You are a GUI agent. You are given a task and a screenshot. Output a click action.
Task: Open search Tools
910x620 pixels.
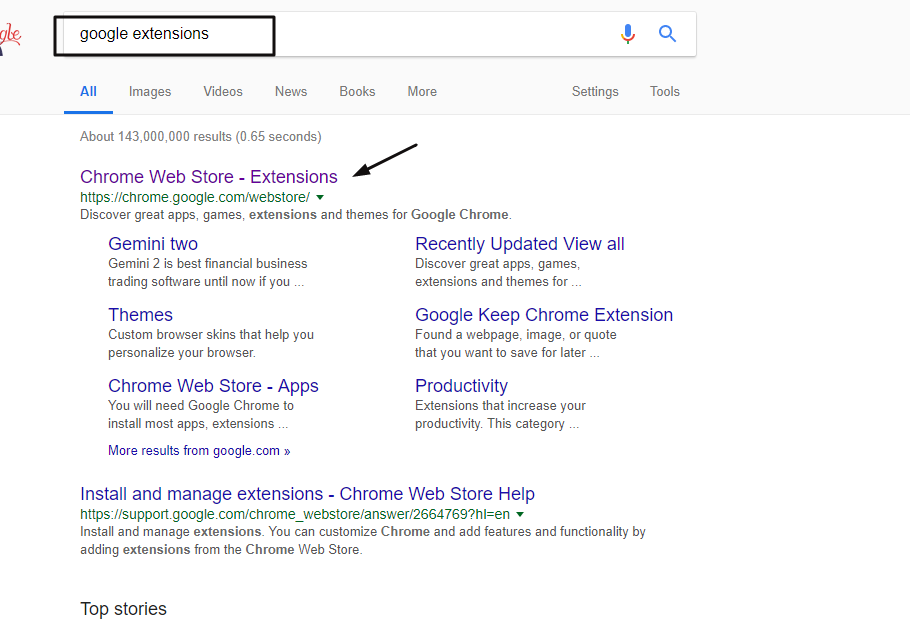tap(665, 92)
